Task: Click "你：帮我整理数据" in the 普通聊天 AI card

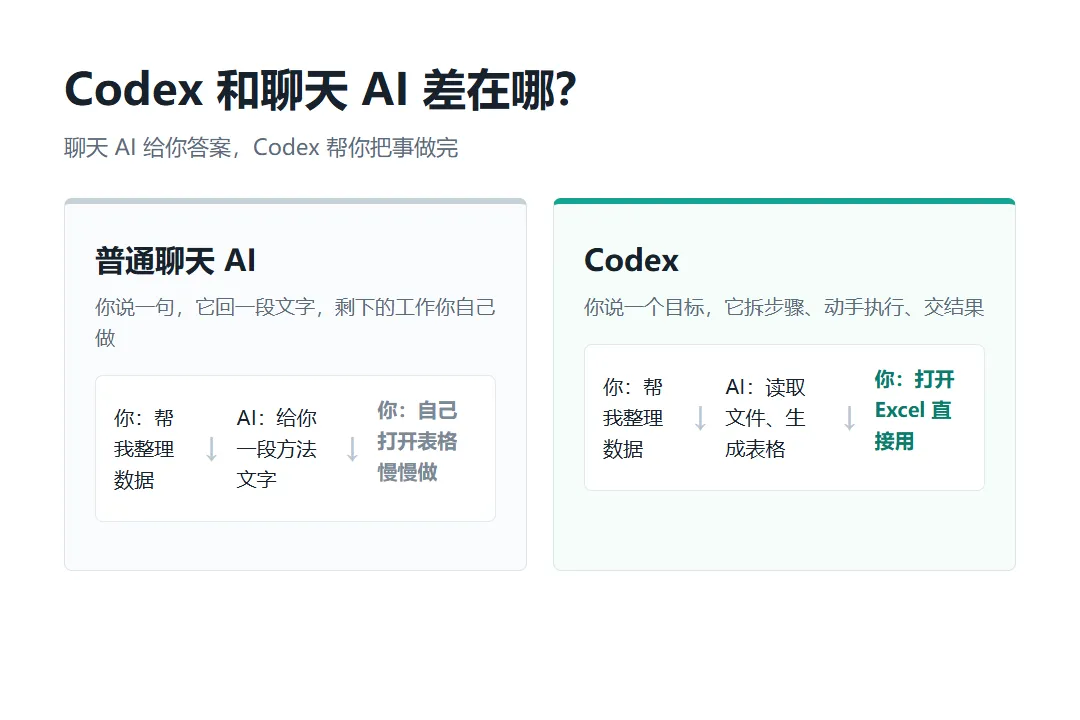Action: [x=144, y=449]
